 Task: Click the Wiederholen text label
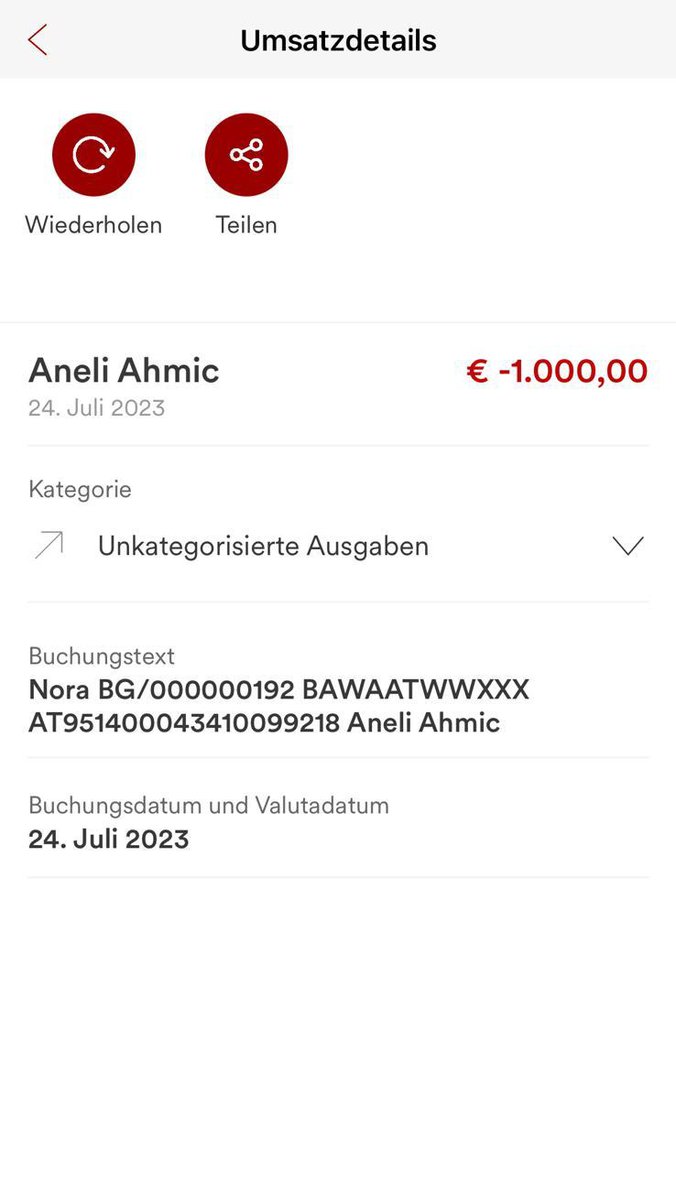(x=93, y=225)
